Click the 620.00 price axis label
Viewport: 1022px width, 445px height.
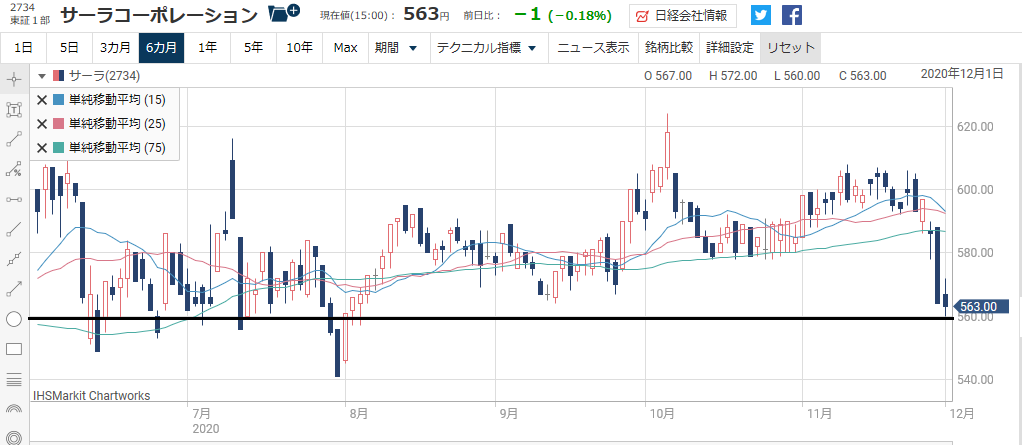[974, 126]
